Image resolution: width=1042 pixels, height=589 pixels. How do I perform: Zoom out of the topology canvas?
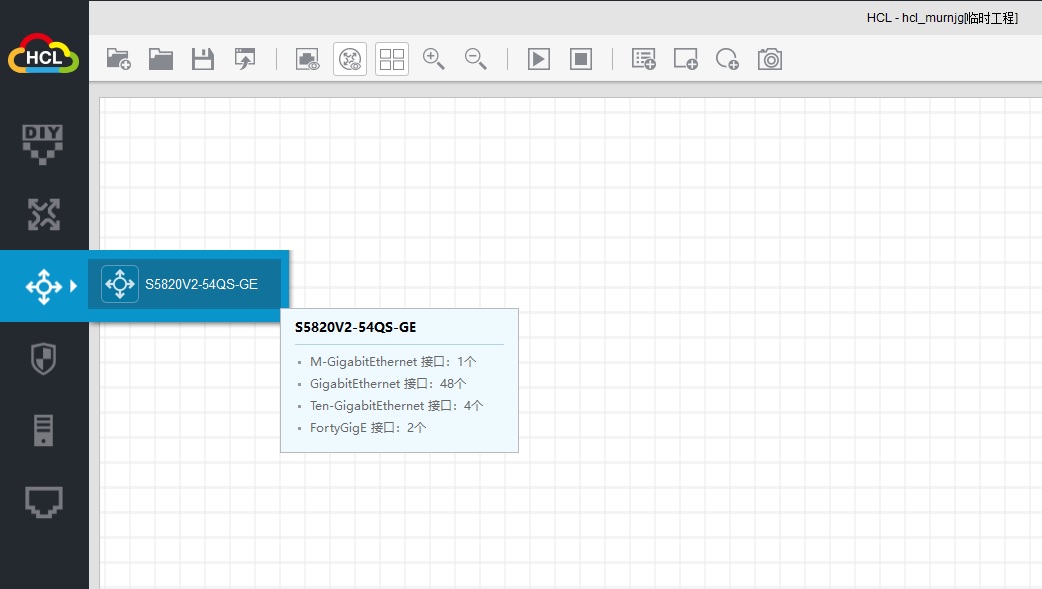pyautogui.click(x=476, y=59)
